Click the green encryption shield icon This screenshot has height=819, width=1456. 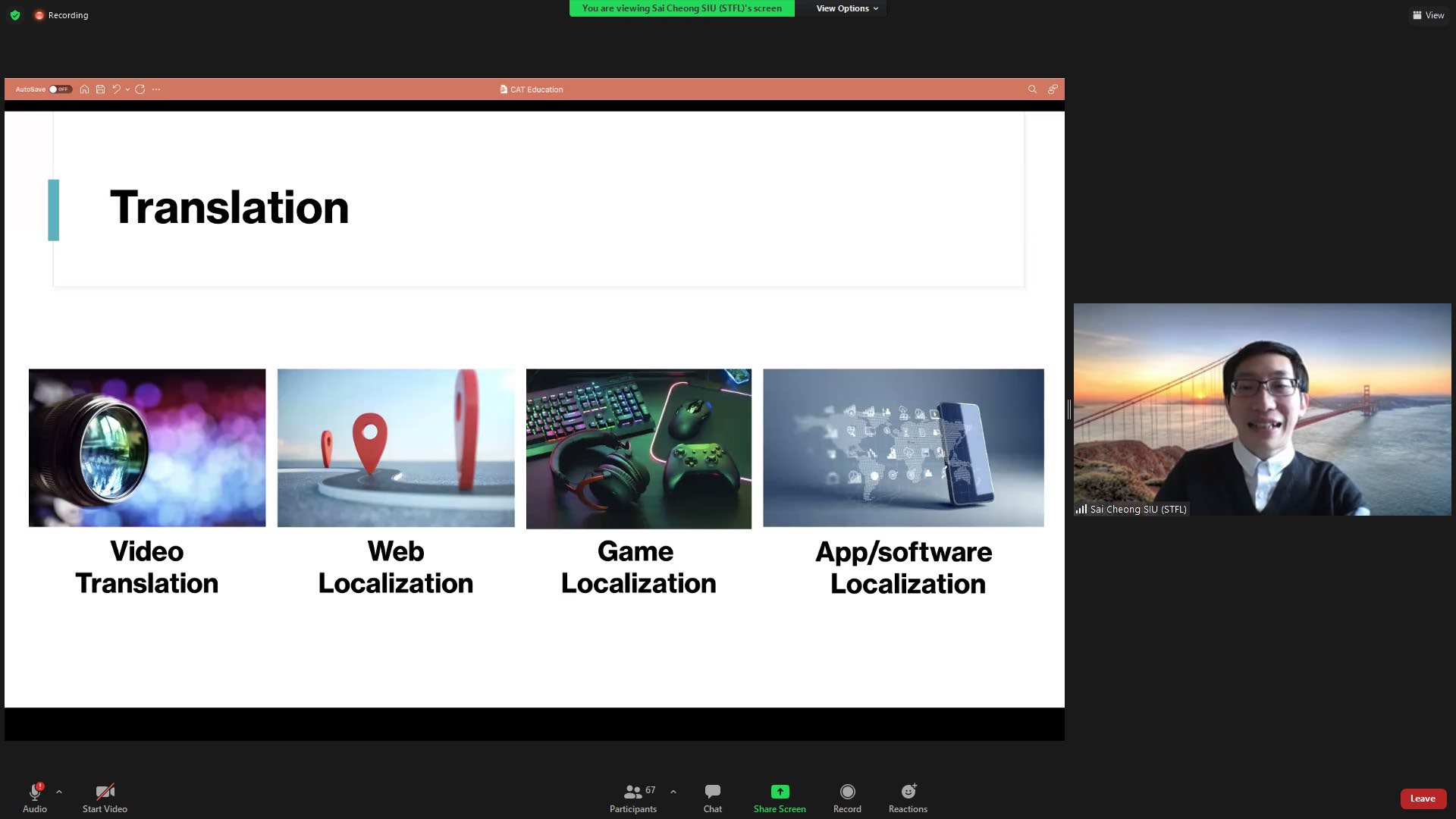pyautogui.click(x=14, y=15)
